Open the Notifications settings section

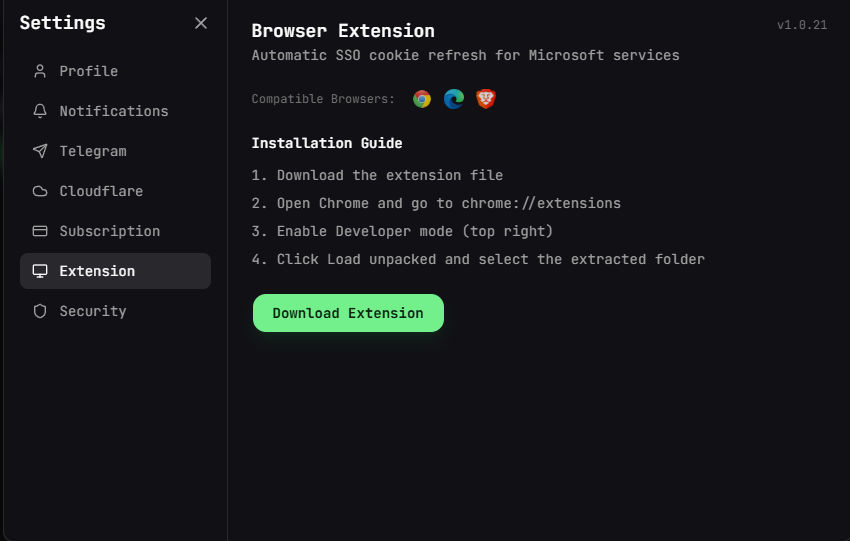[115, 111]
